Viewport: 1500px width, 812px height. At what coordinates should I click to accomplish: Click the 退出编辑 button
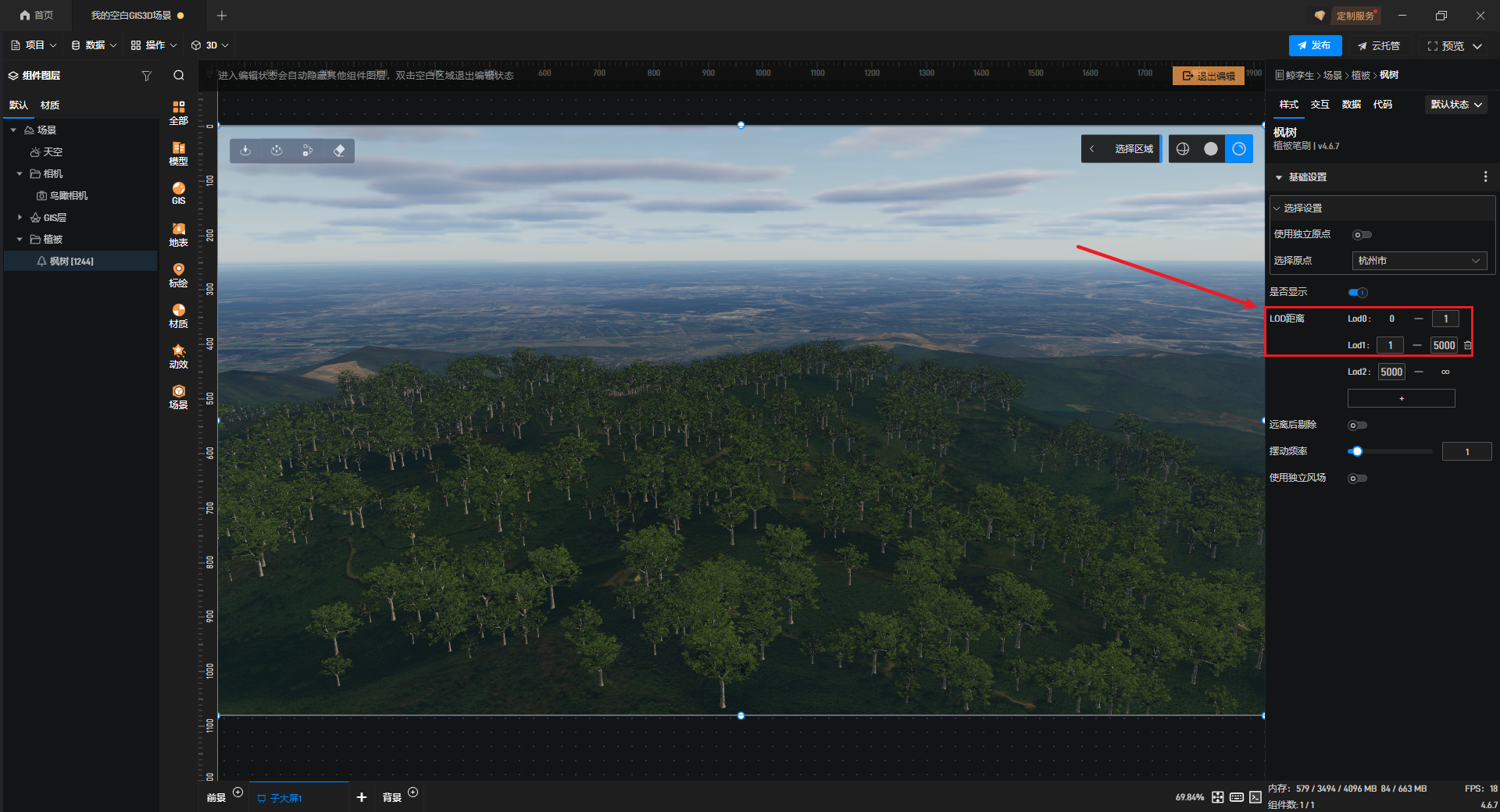pyautogui.click(x=1208, y=76)
